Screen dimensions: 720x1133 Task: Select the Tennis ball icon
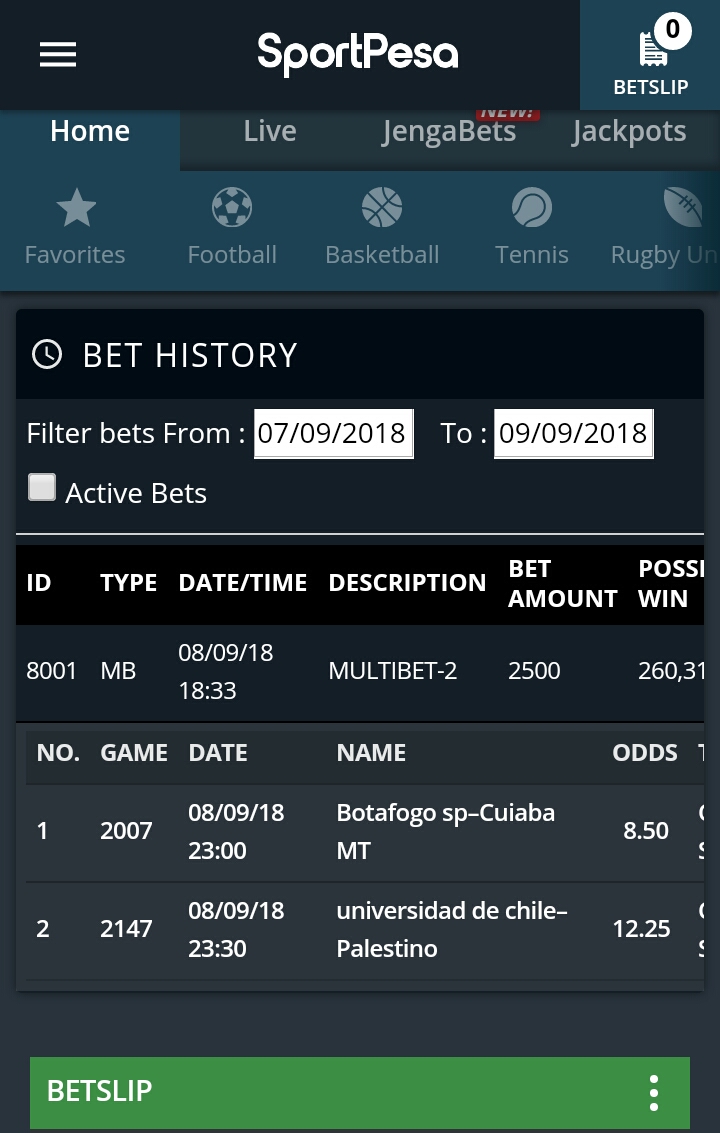coord(532,209)
